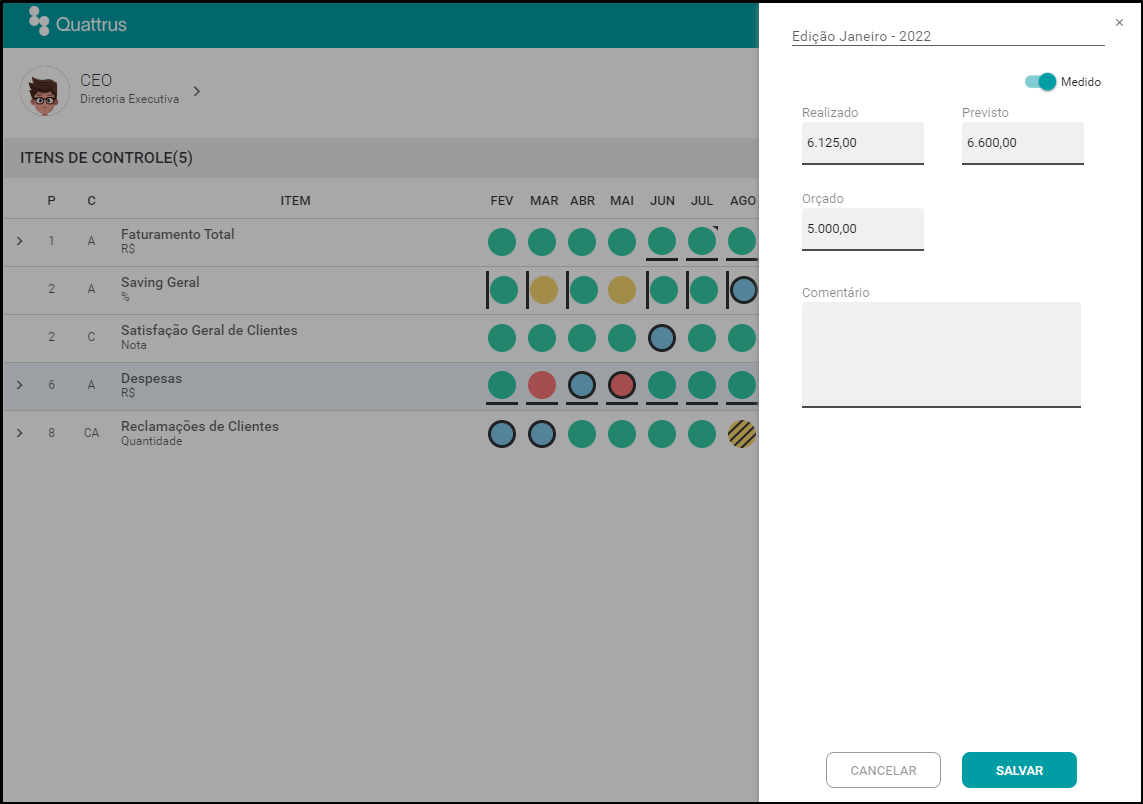The image size is (1143, 804).
Task: Select Reclamações de Clientes ABR green indicator
Action: (x=582, y=434)
